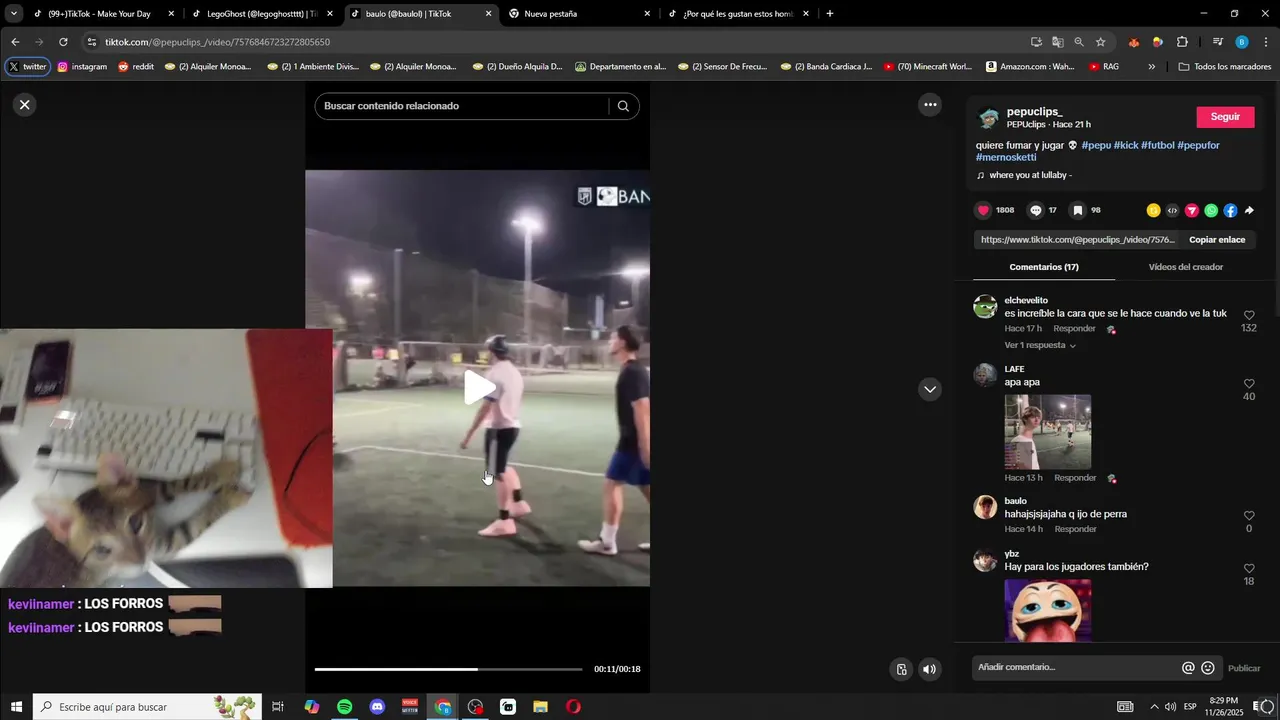The height and width of the screenshot is (720, 1280).
Task: Click the translate page icon in address bar
Action: (1057, 42)
